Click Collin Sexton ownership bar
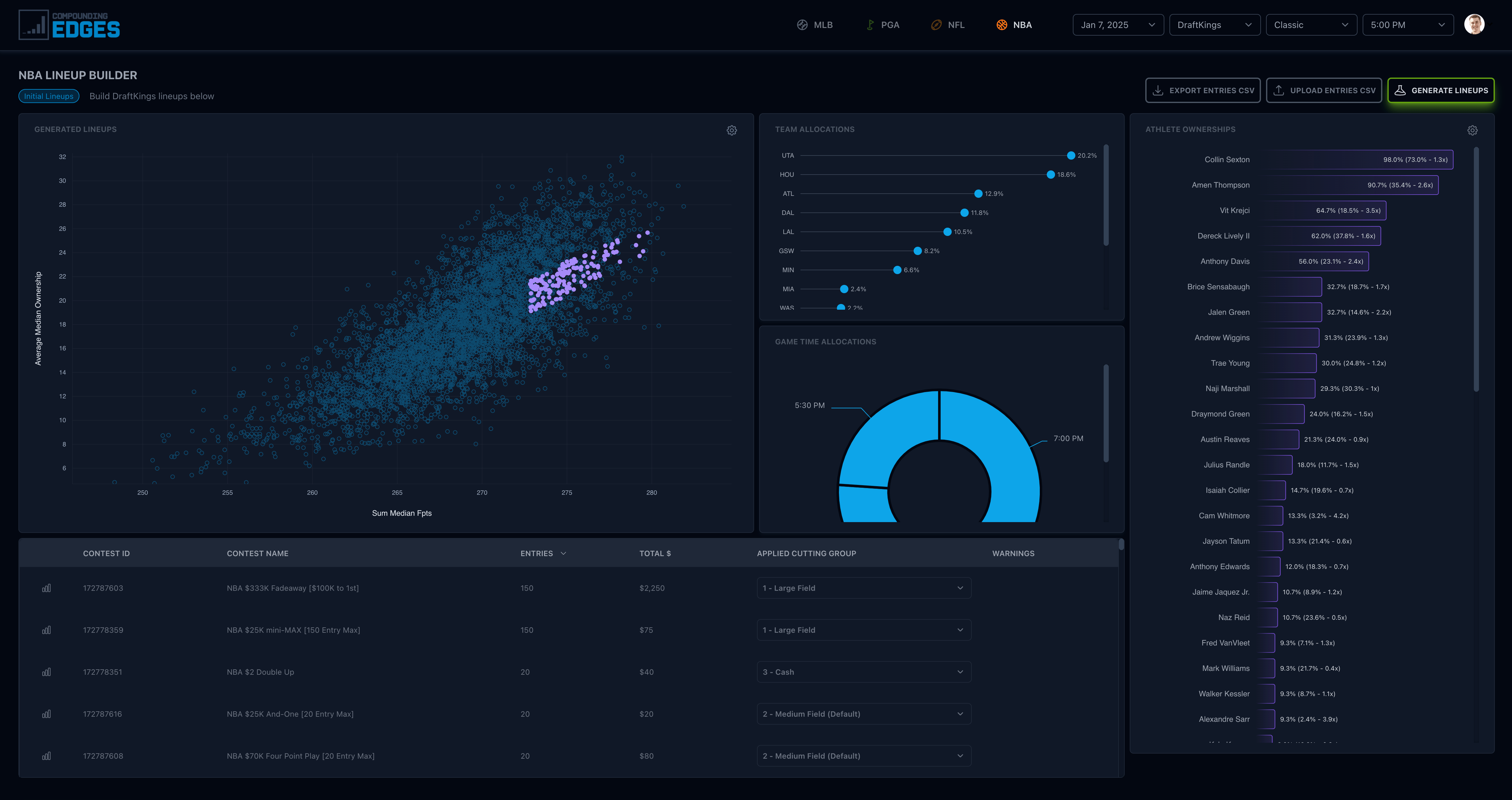Viewport: 1512px width, 800px height. (1355, 160)
